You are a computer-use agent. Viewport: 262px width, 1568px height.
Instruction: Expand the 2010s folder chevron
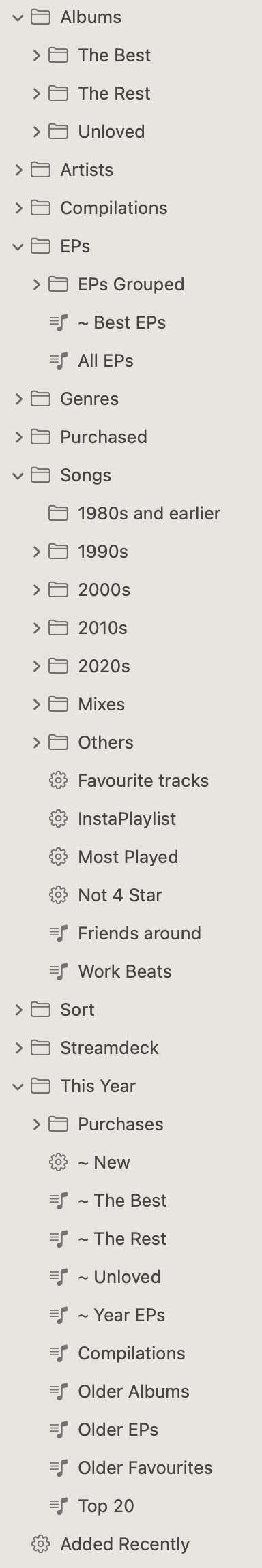[36, 628]
